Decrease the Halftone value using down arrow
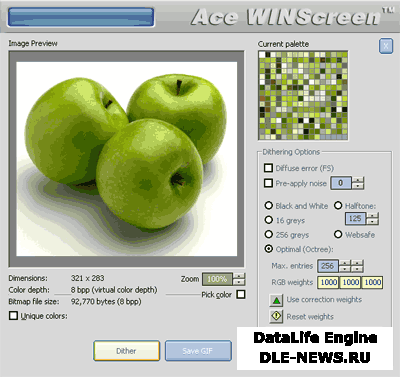 click(x=372, y=222)
